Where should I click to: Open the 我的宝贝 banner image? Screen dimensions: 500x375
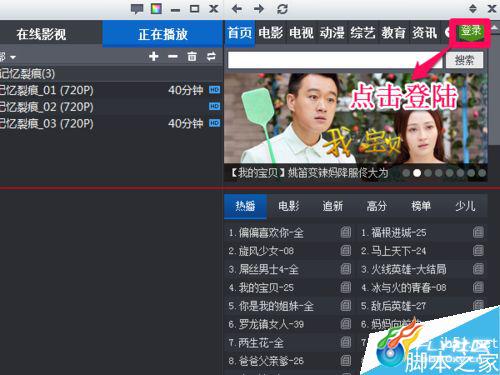click(356, 118)
